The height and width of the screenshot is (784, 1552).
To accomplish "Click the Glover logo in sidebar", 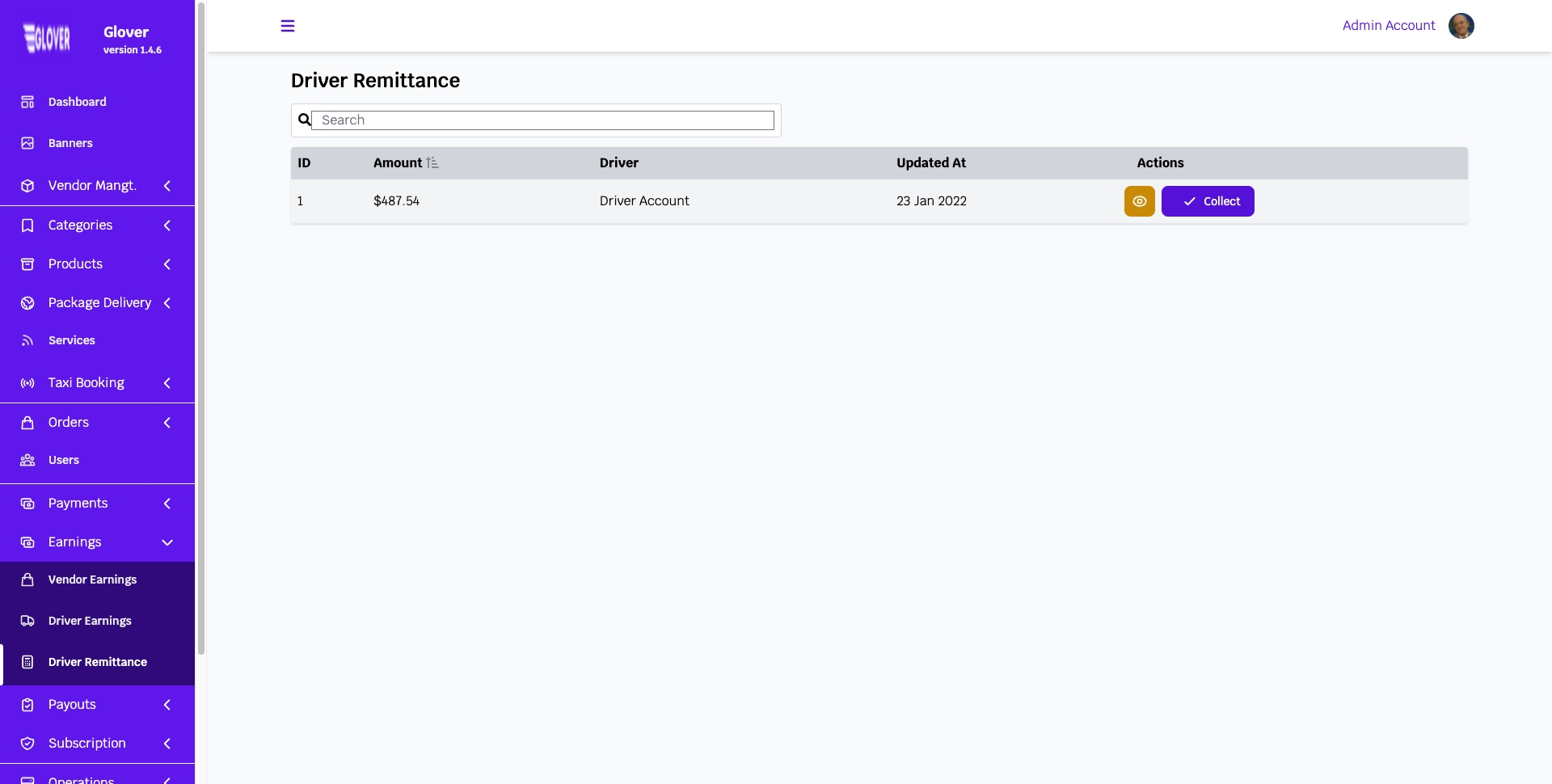I will [47, 38].
